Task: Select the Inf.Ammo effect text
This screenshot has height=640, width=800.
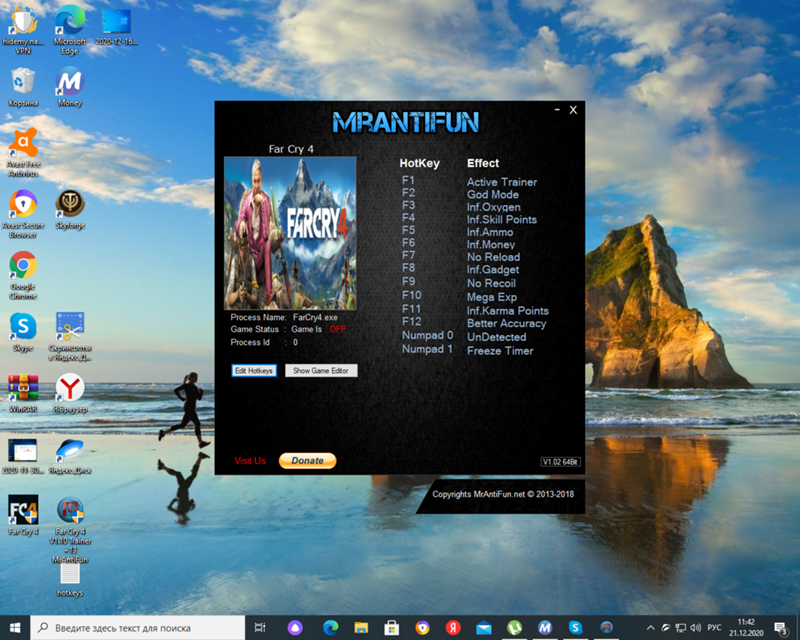Action: [490, 232]
